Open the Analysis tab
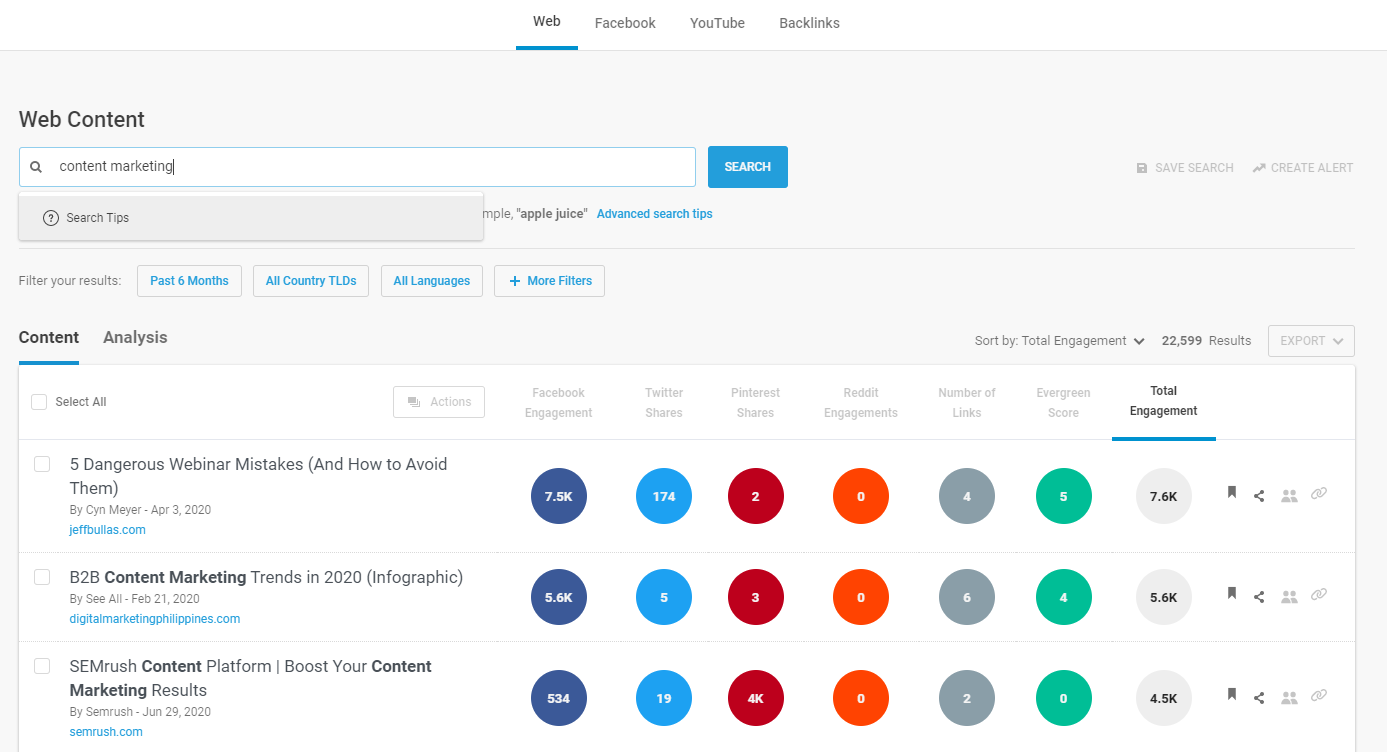1387x752 pixels. point(135,338)
